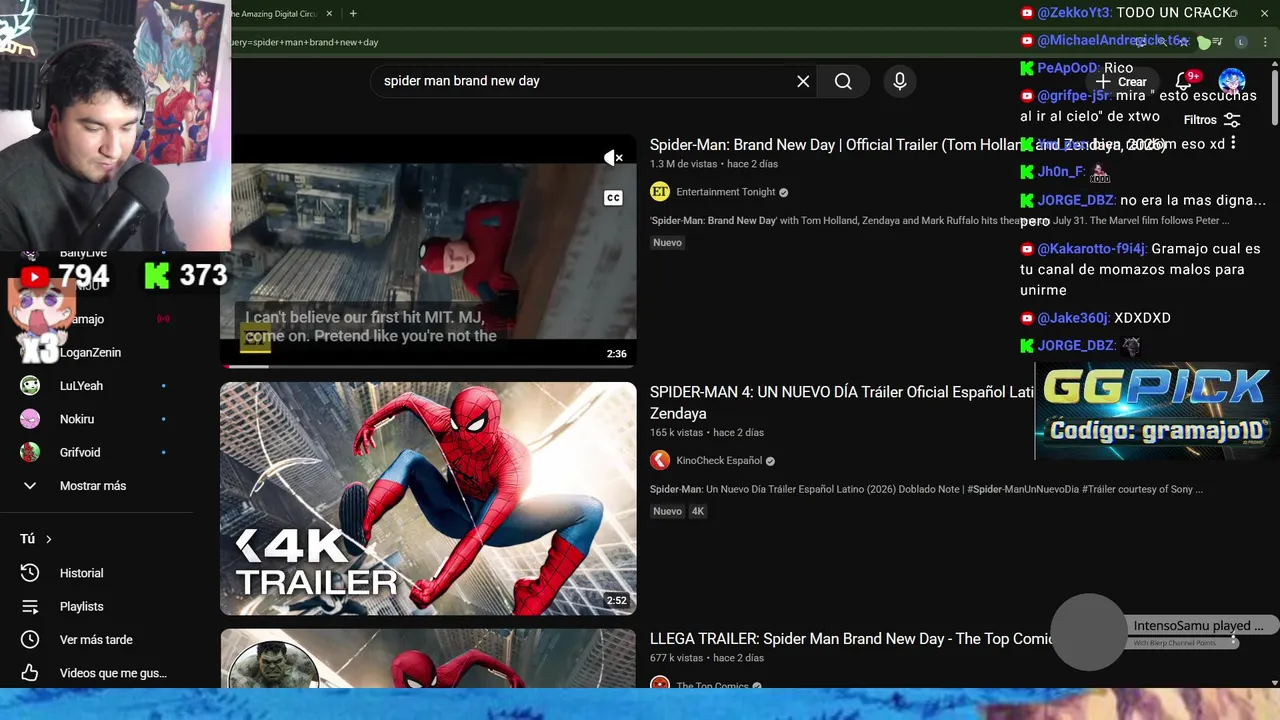Open the three-dot menu on the first video
The height and width of the screenshot is (720, 1280).
click(1233, 144)
